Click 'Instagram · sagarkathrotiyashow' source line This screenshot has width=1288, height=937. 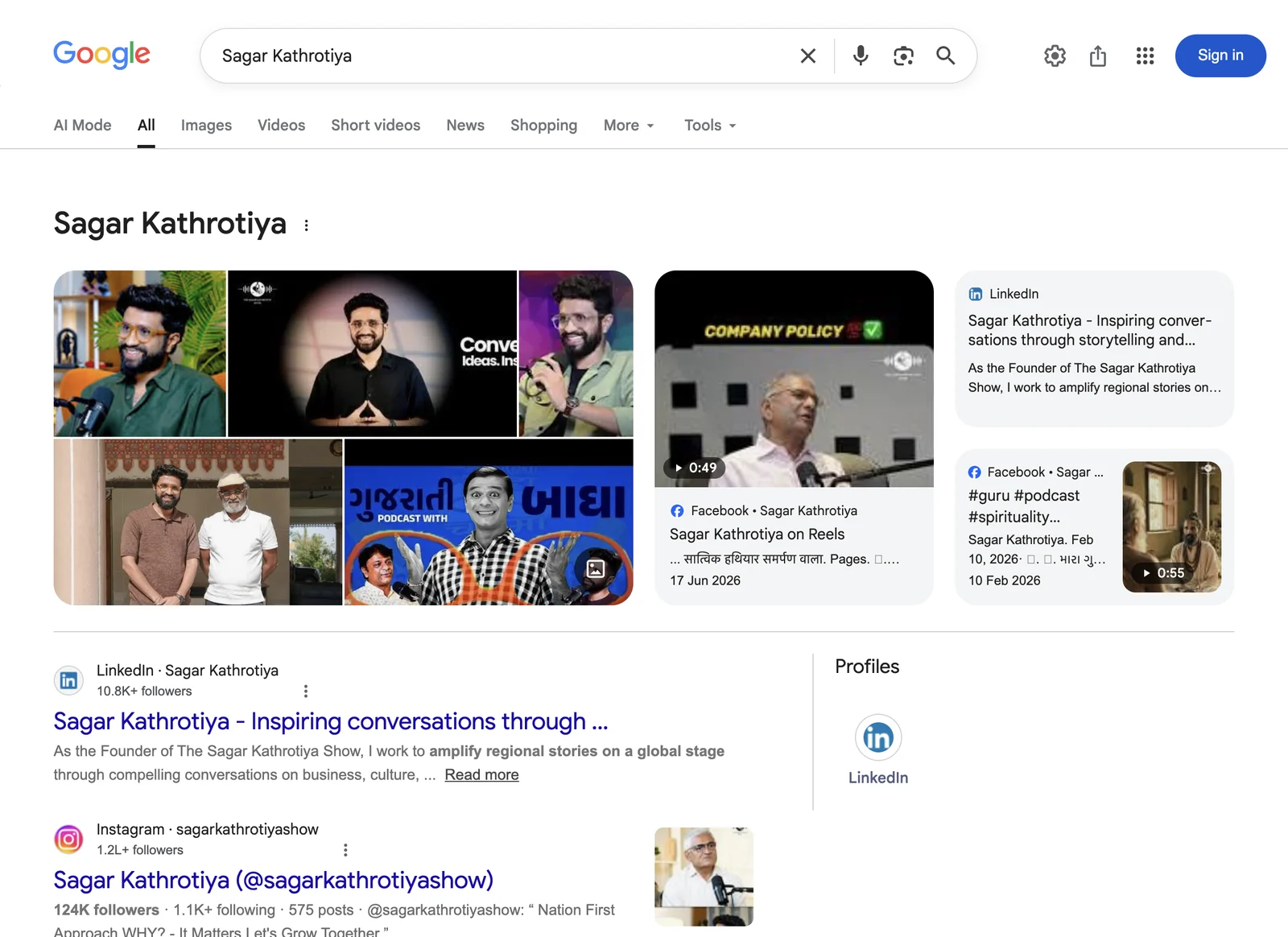tap(208, 829)
